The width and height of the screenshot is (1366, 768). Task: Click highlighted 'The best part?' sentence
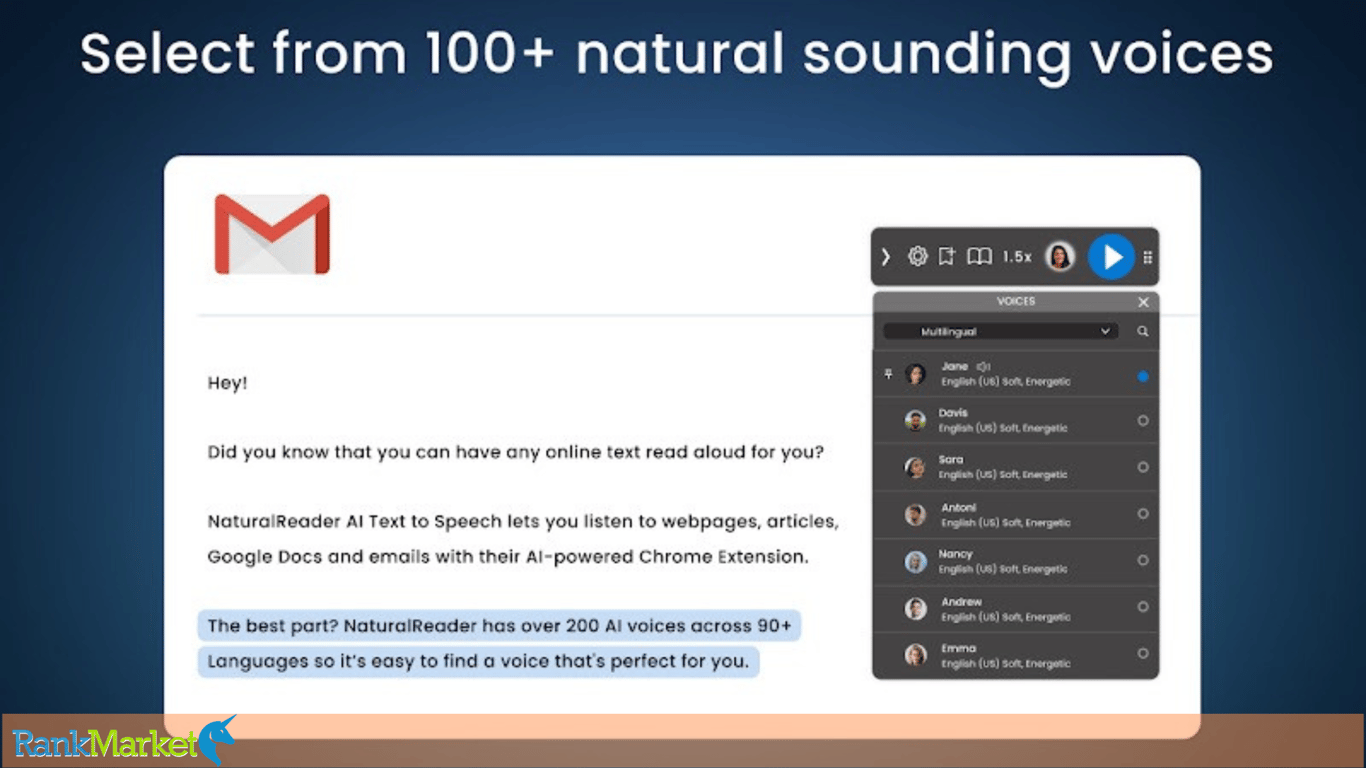[499, 626]
